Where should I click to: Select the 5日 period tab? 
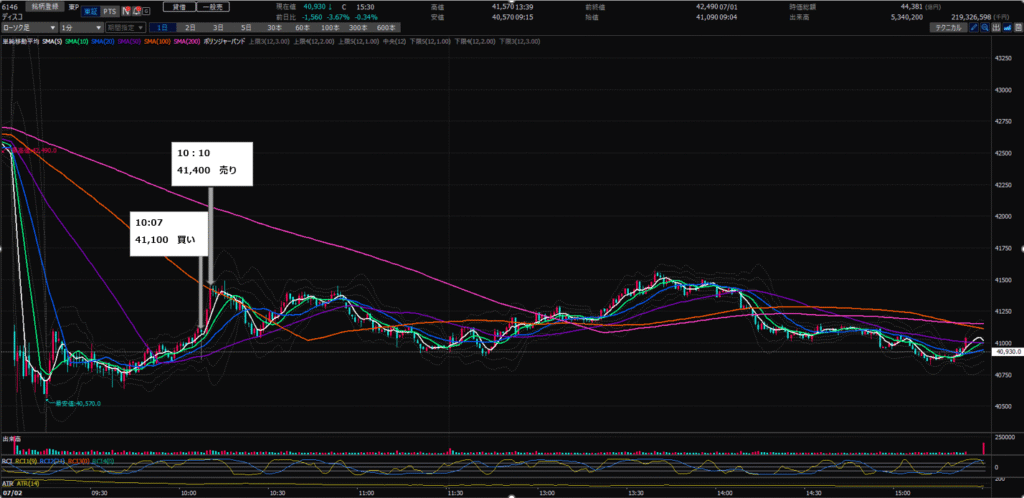click(x=246, y=28)
